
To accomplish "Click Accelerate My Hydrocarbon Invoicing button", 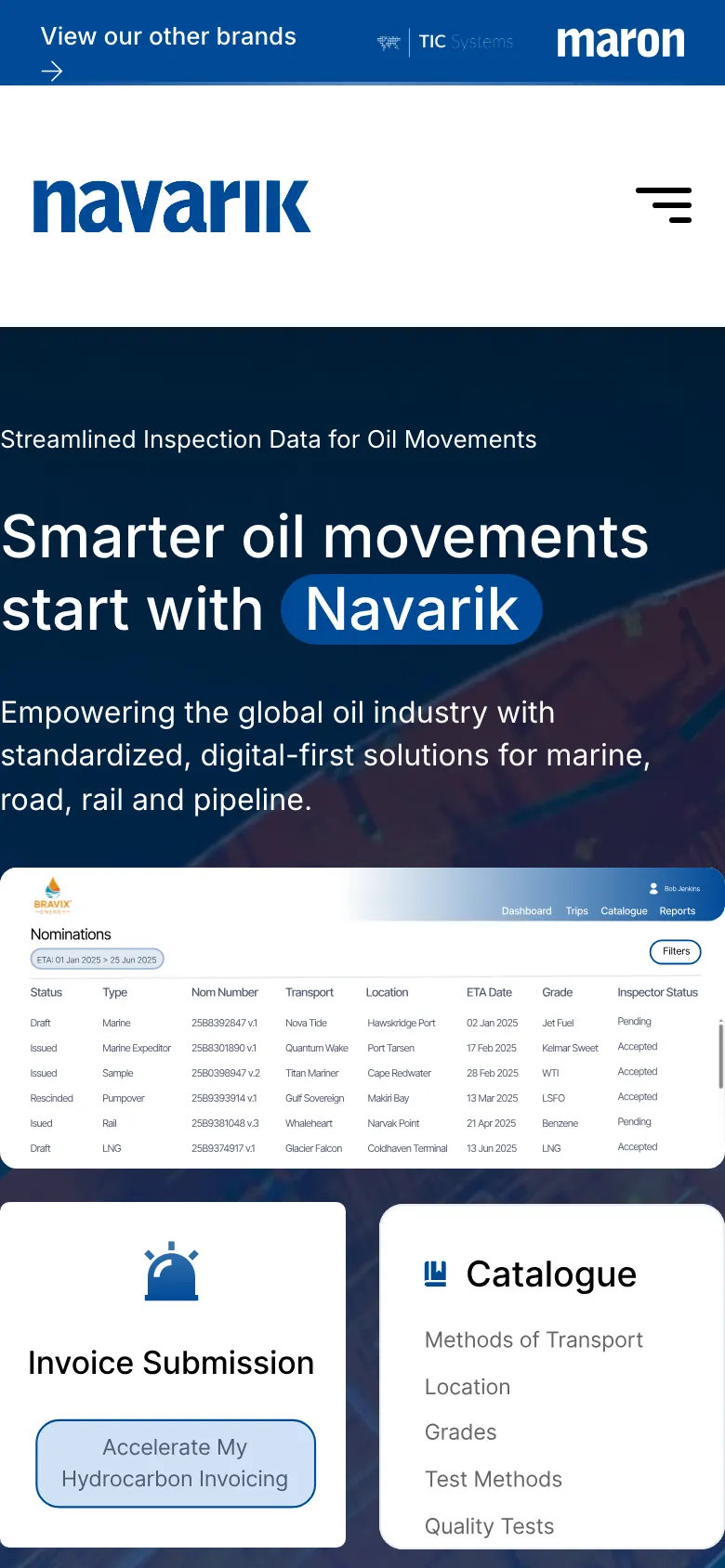I will coord(176,1463).
